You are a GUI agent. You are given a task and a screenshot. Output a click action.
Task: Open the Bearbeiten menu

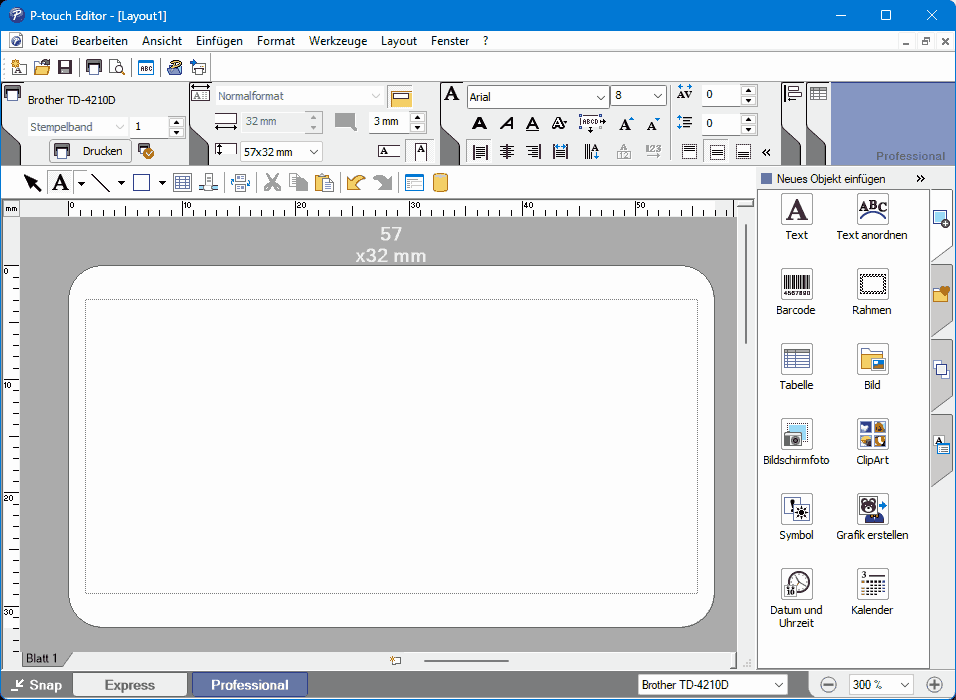(100, 41)
